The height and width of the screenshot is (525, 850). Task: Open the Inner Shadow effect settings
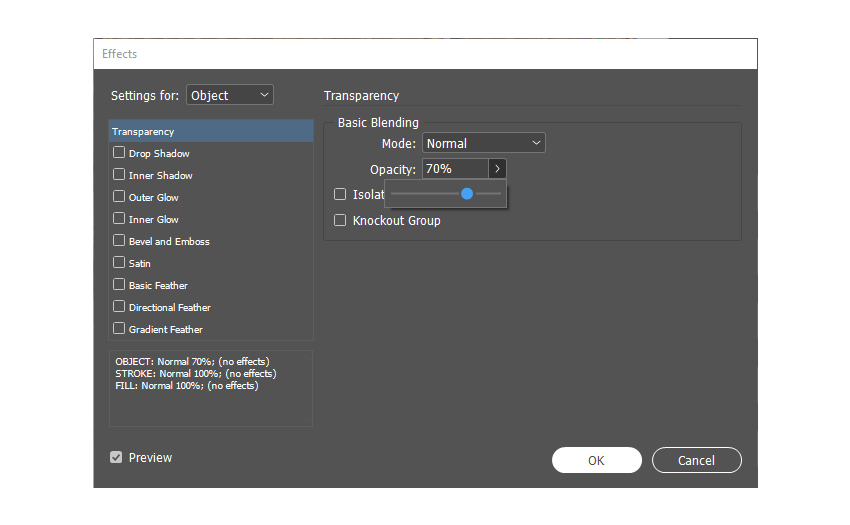click(x=160, y=176)
